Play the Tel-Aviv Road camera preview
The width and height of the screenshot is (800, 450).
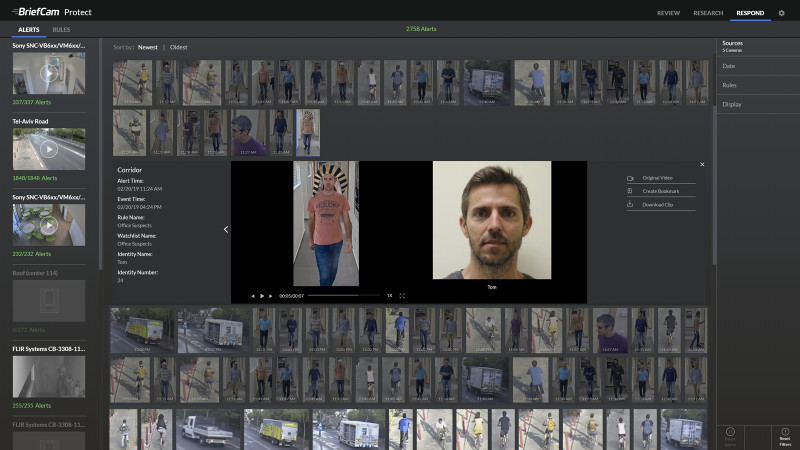pyautogui.click(x=48, y=149)
